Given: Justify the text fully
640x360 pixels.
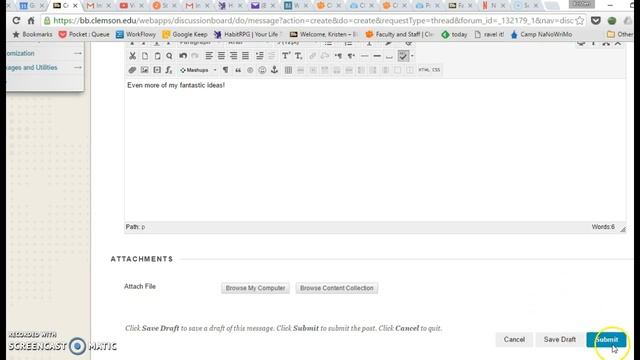Looking at the screenshot, I should coord(245,56).
